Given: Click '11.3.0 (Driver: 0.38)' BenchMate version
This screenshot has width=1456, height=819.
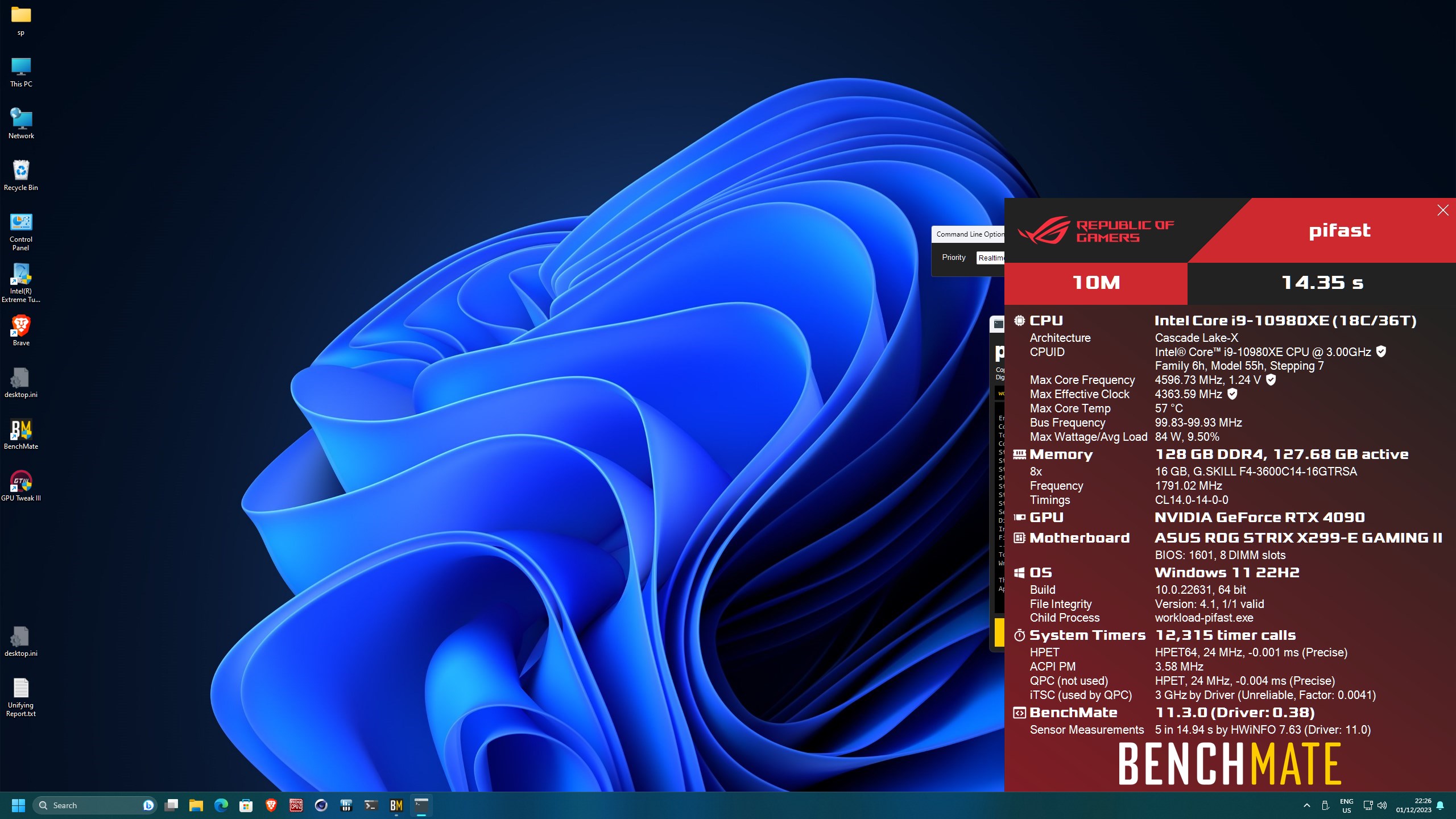Looking at the screenshot, I should coord(1235,713).
